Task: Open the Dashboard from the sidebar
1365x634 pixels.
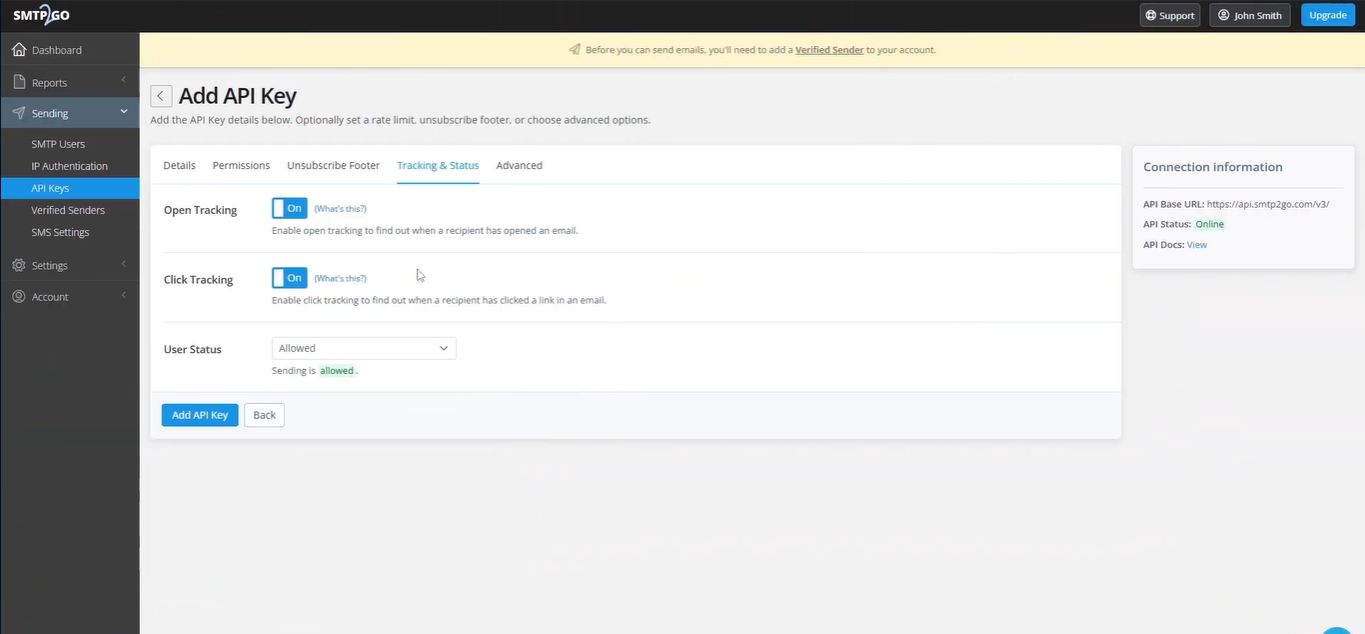Action: coord(56,49)
